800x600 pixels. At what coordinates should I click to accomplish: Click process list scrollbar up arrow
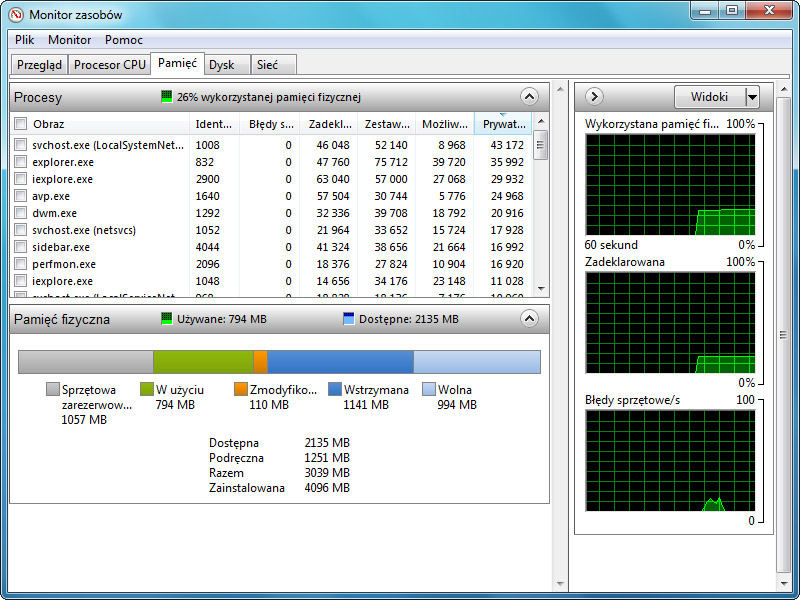click(541, 121)
